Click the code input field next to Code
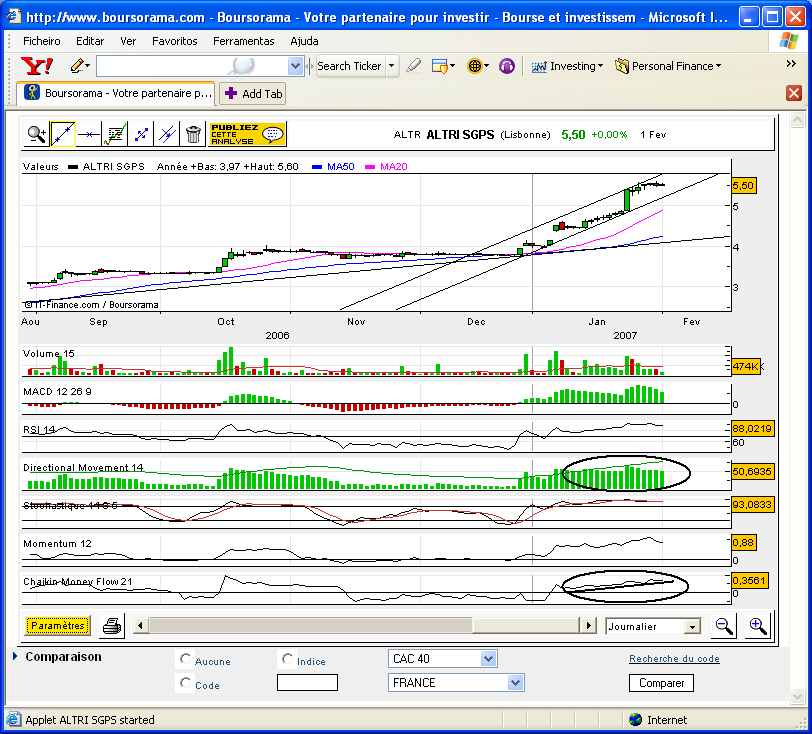This screenshot has height=734, width=812. pos(307,683)
